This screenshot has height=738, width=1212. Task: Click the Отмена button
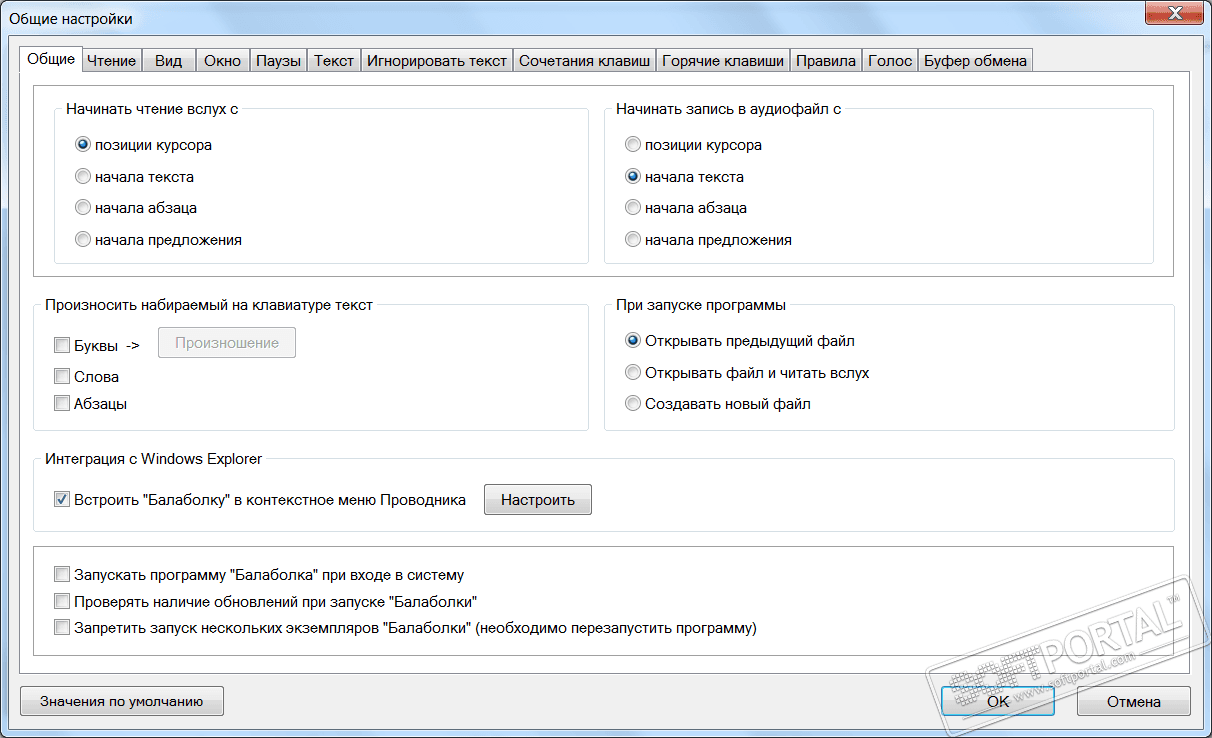[1134, 701]
